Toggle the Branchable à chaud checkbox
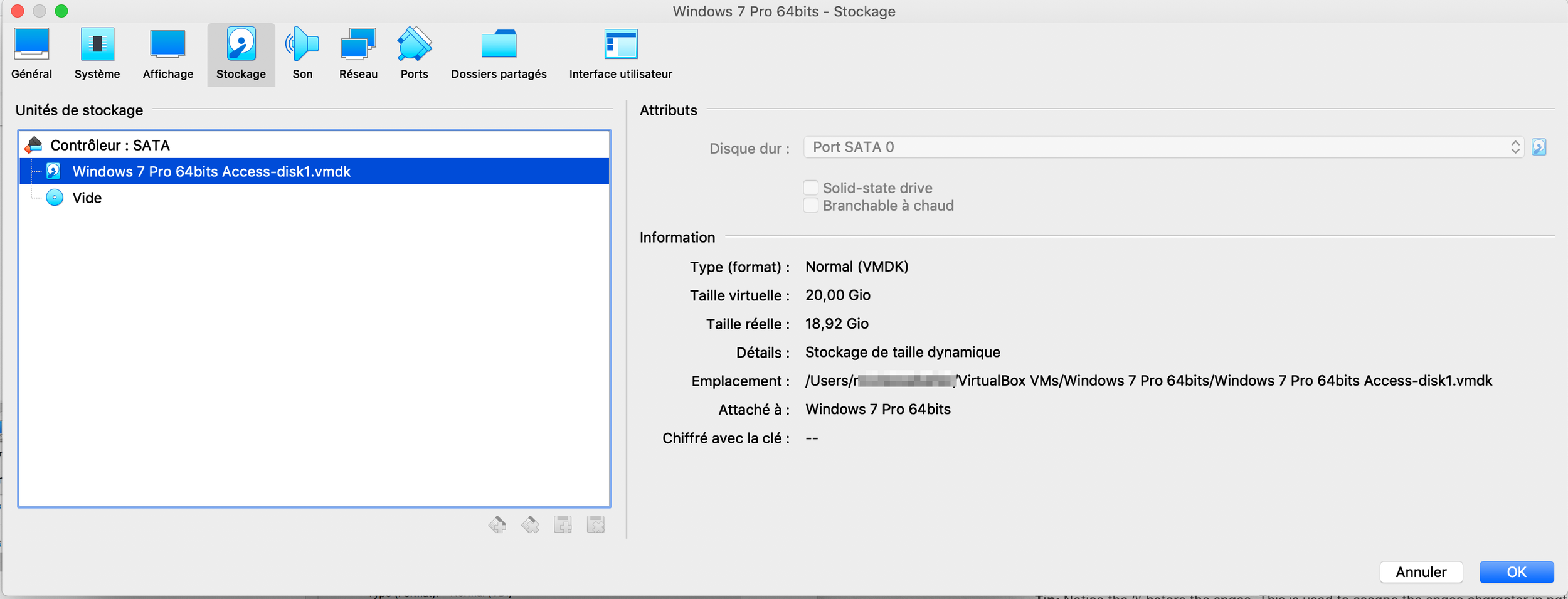The image size is (1568, 599). (811, 205)
